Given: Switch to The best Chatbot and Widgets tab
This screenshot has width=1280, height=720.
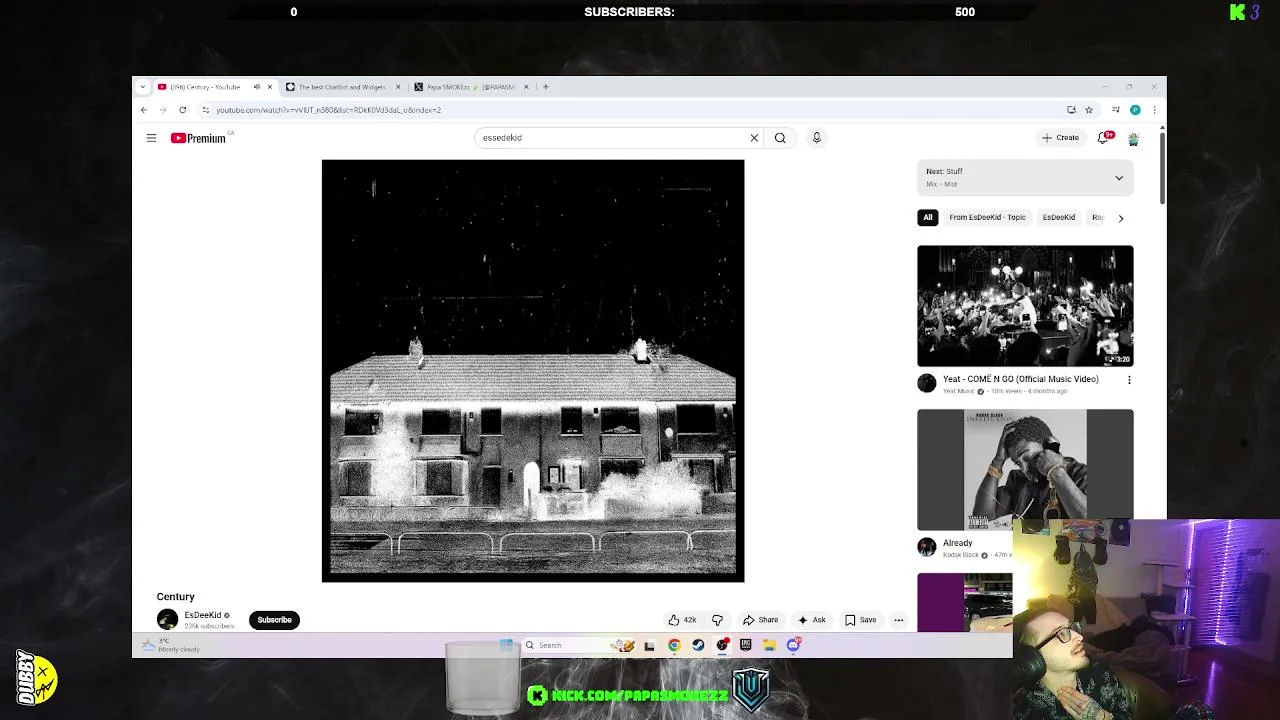Looking at the screenshot, I should [x=342, y=87].
